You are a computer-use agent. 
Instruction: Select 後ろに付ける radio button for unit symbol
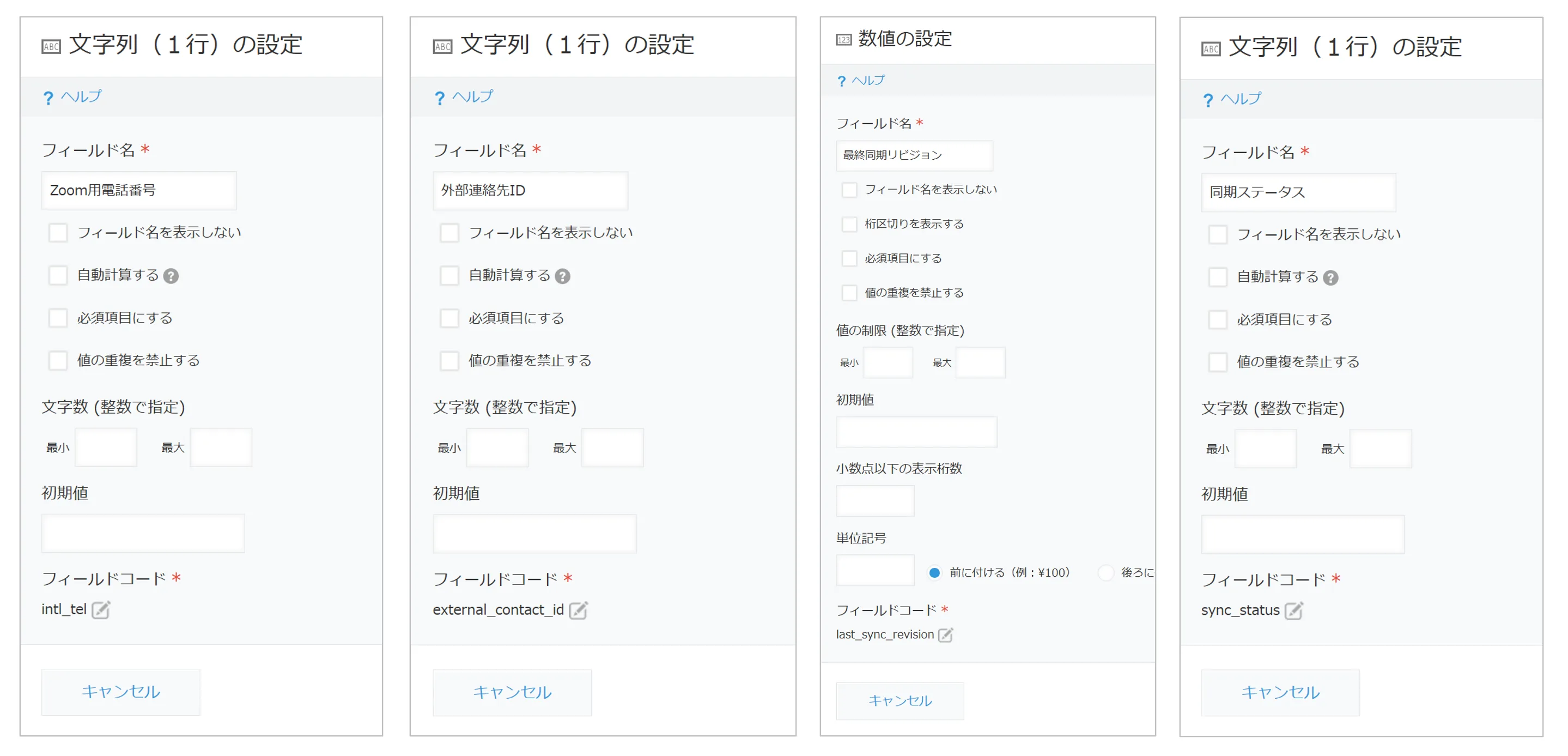1106,573
